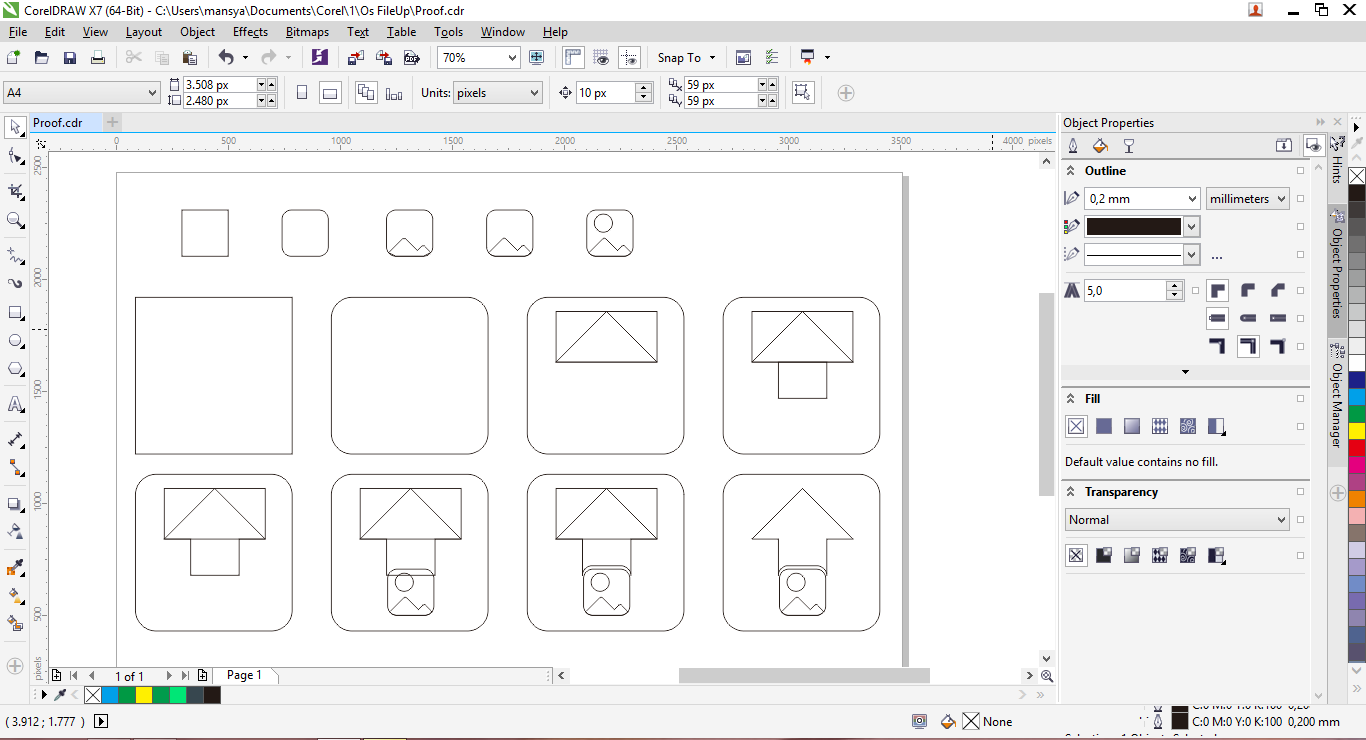Select the Ellipse tool
Screen dimensions: 1366x740
(x=15, y=340)
